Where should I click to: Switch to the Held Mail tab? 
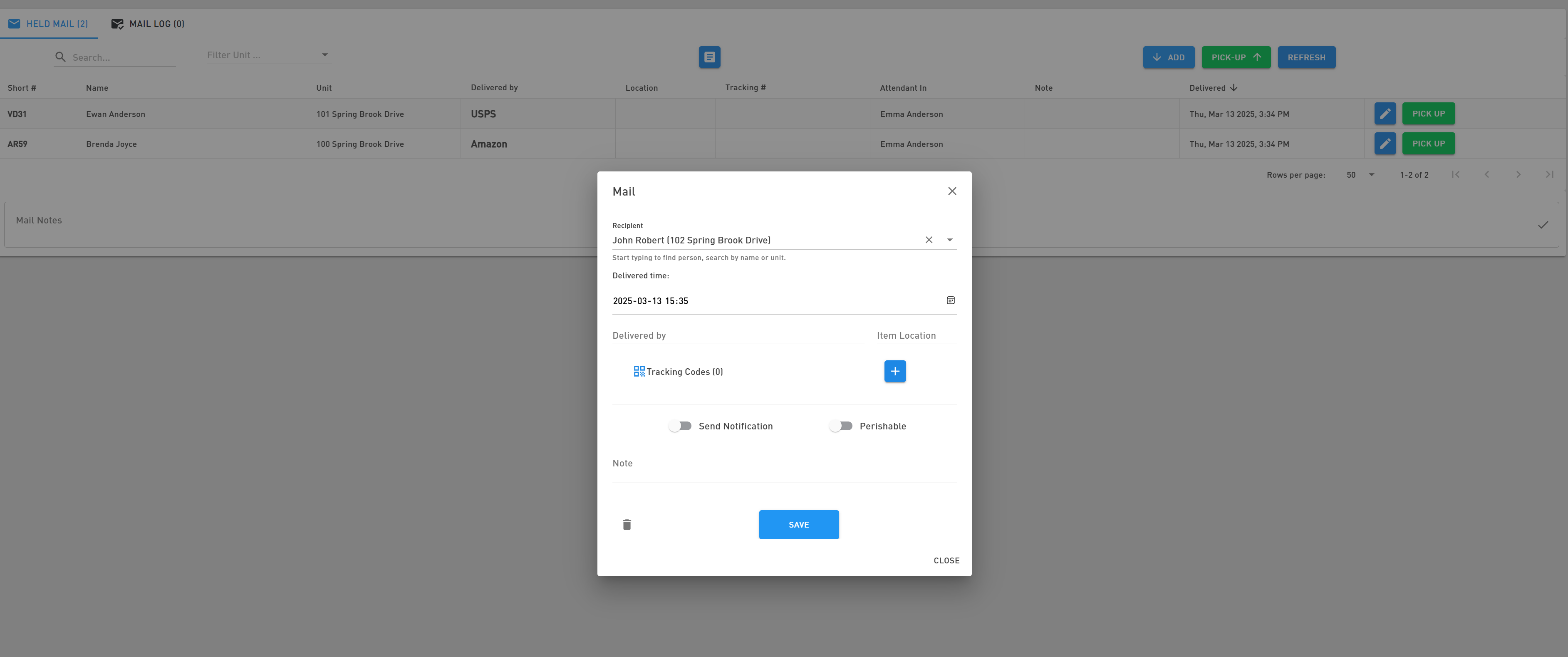49,24
